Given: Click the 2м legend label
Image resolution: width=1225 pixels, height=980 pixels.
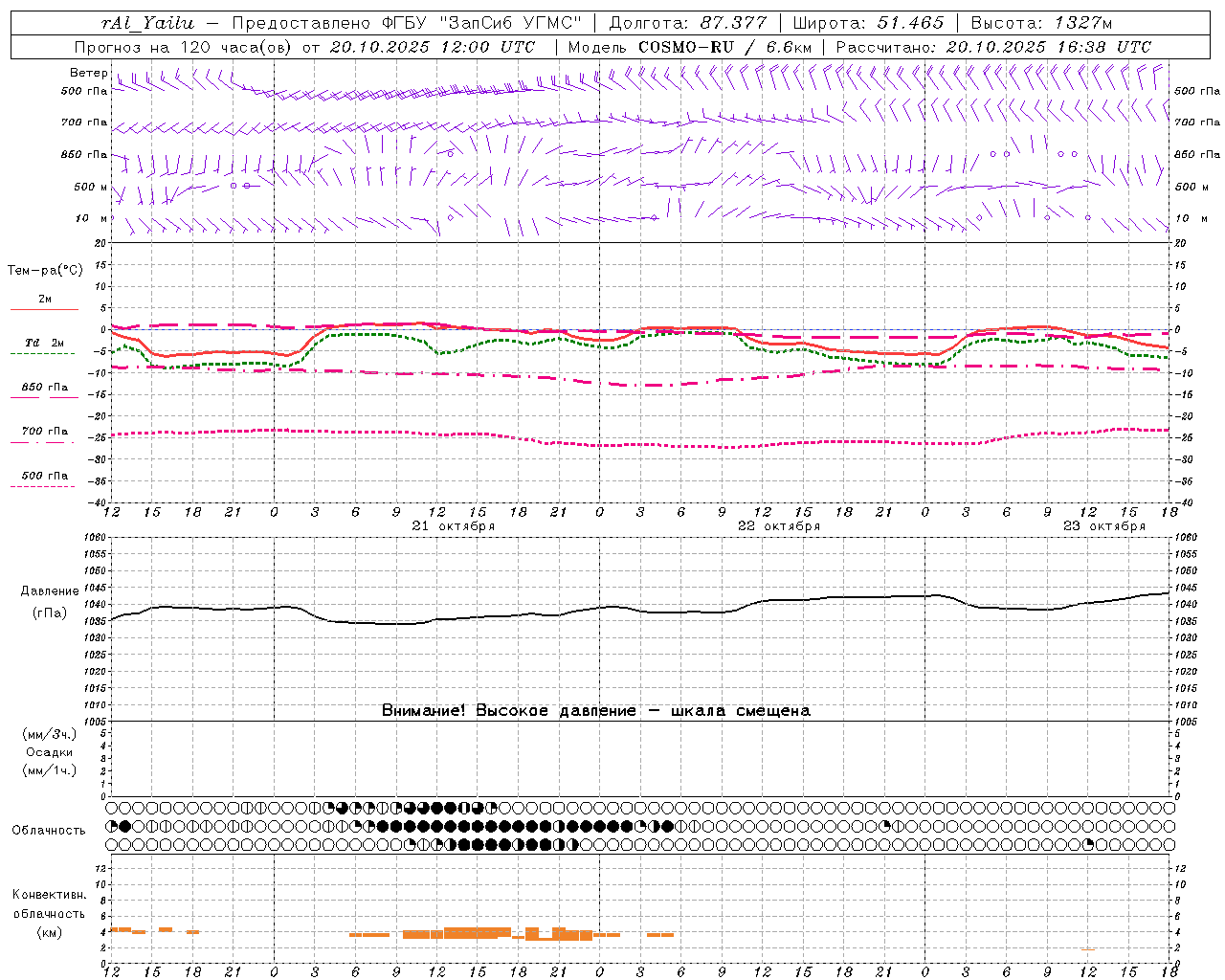Looking at the screenshot, I should pyautogui.click(x=45, y=299).
